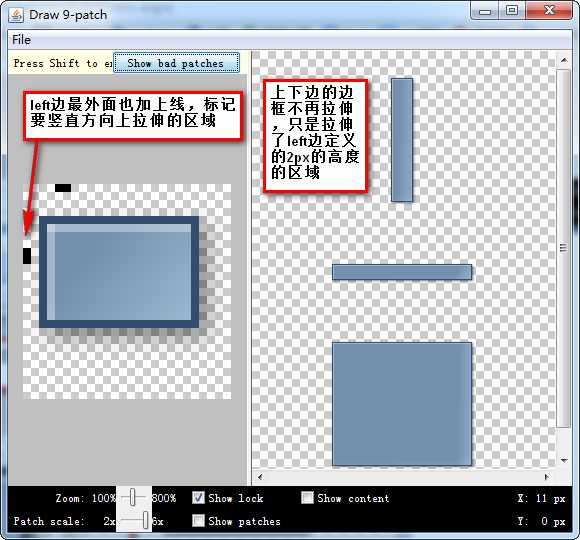Screen dimensions: 580x540
Task: Click the Patch scale slider handle
Action: (x=146, y=520)
